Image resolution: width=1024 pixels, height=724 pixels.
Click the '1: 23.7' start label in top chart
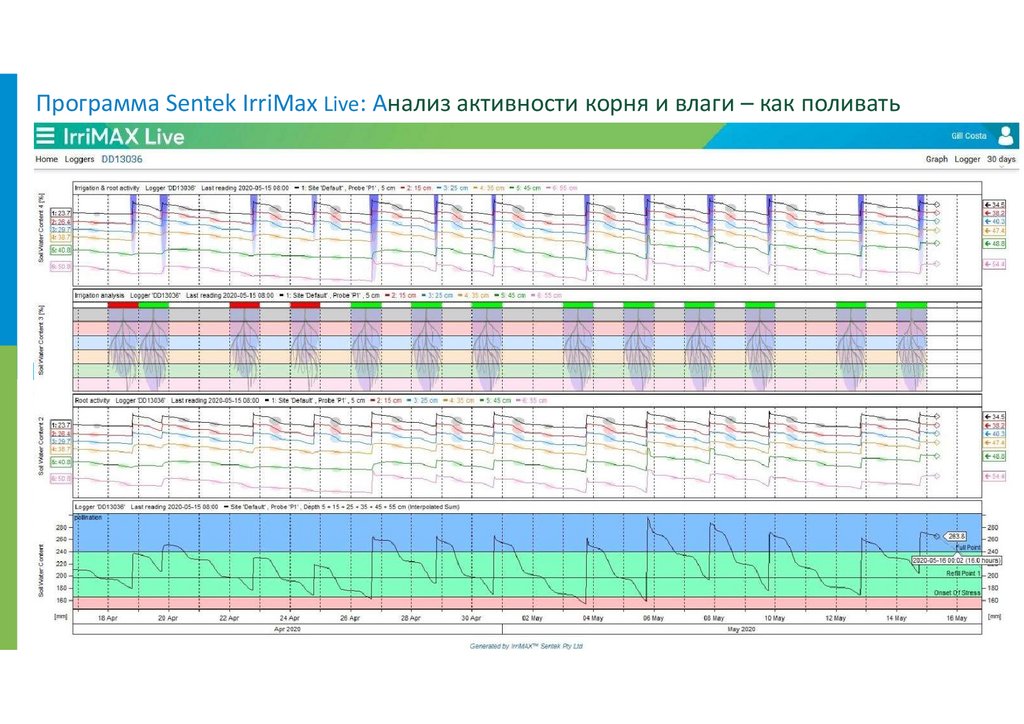[x=61, y=213]
